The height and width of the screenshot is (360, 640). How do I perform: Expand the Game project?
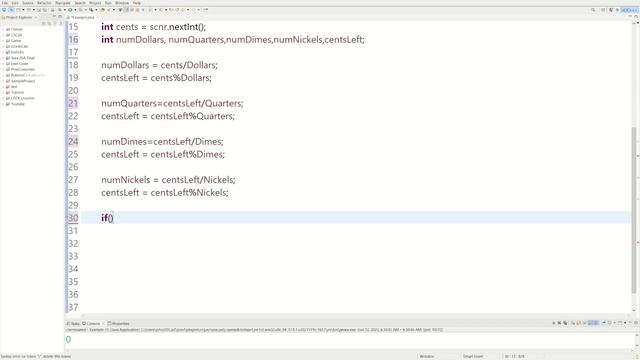tap(3, 41)
